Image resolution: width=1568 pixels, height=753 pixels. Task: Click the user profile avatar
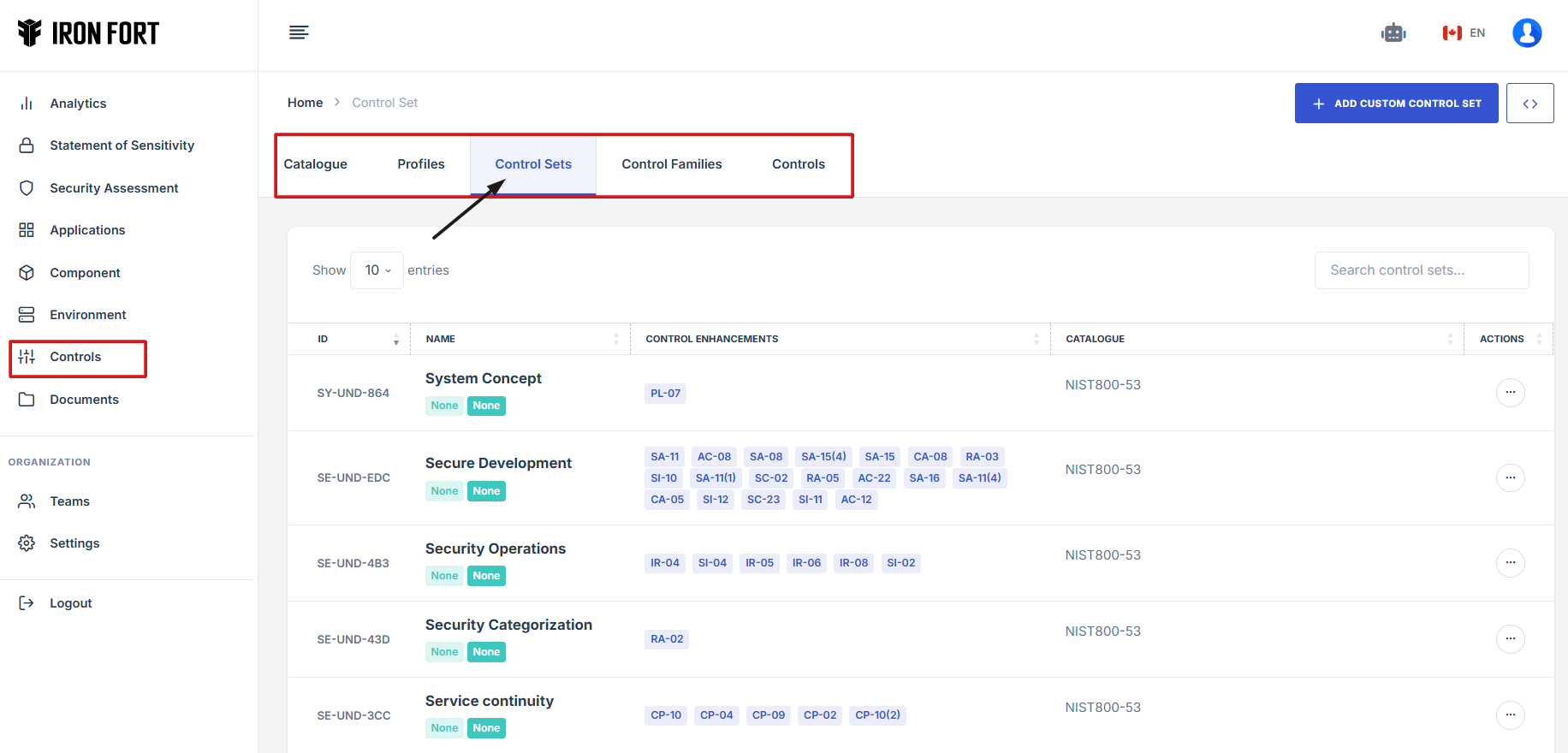click(1526, 33)
